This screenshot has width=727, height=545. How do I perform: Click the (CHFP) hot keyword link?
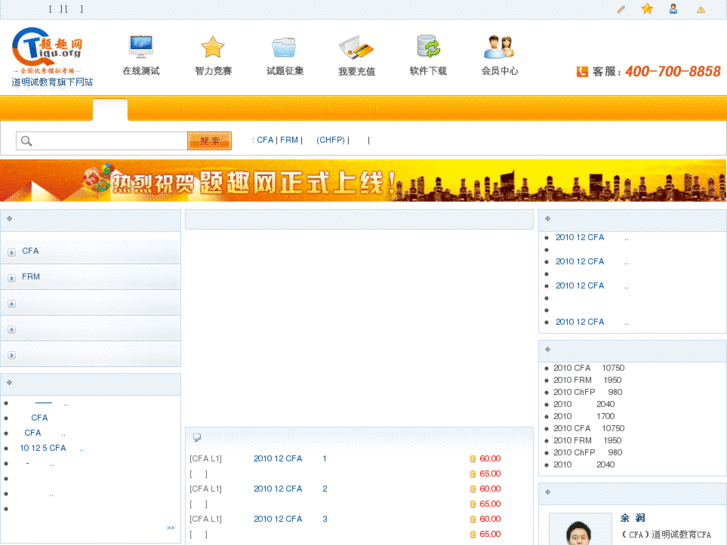pos(331,140)
